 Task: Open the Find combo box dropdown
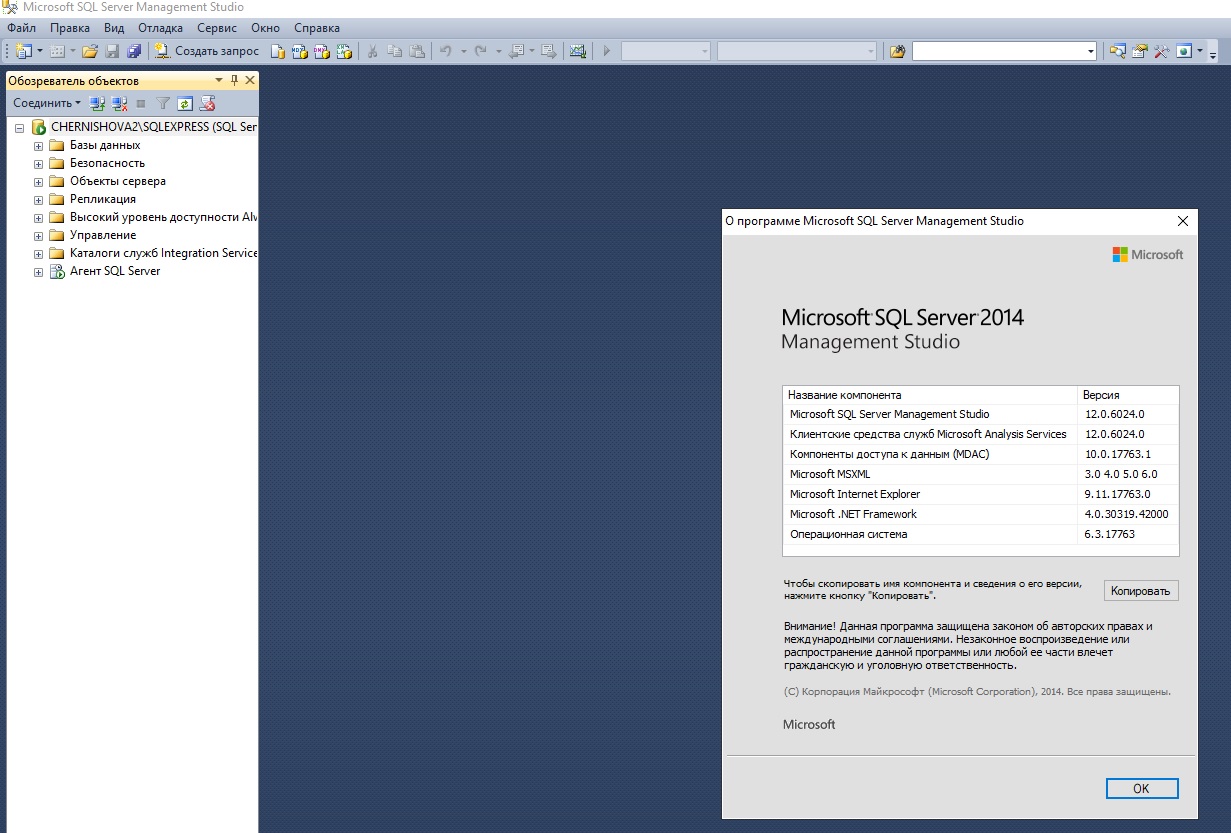coord(1091,51)
